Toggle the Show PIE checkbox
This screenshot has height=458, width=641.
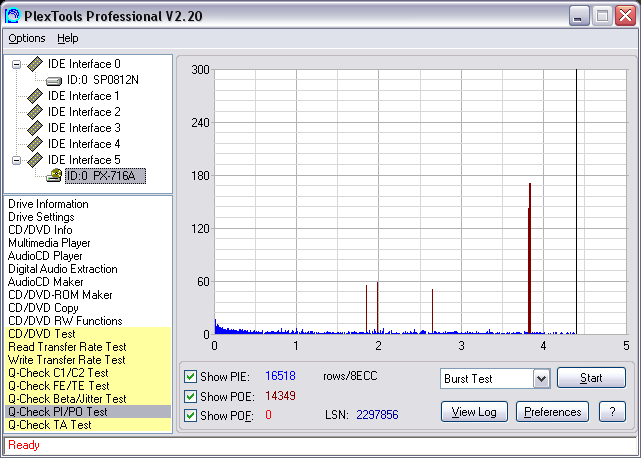(190, 376)
